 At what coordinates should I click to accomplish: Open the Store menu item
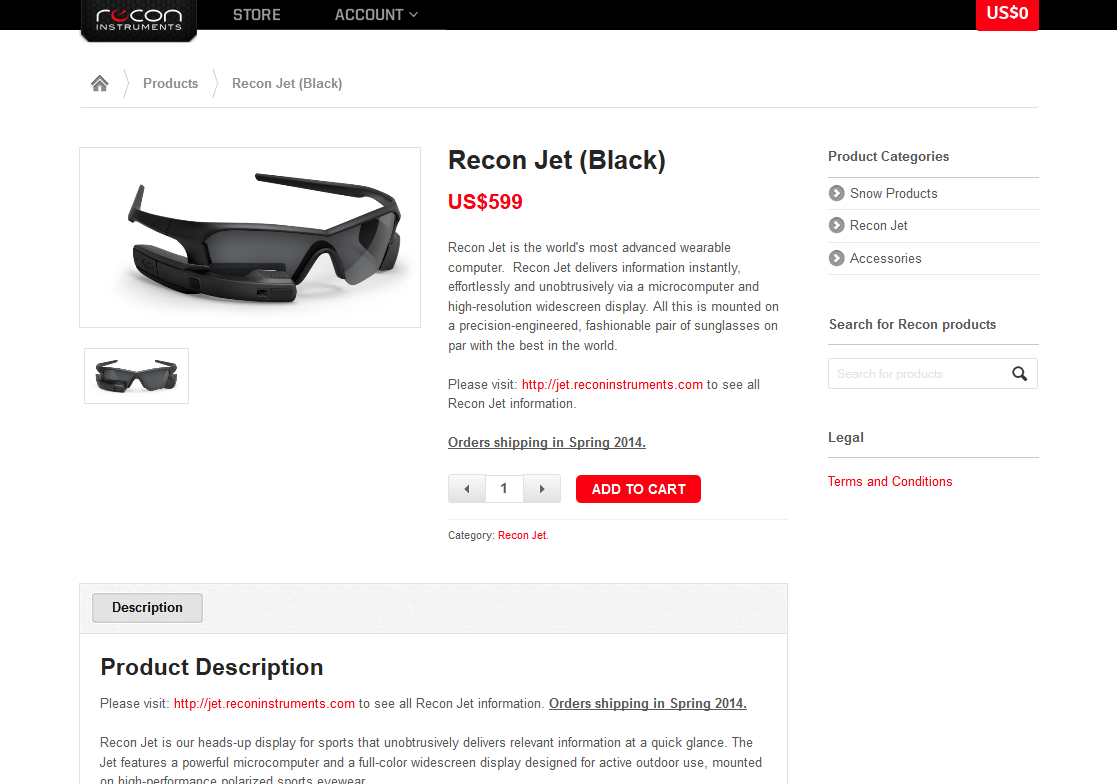click(256, 15)
